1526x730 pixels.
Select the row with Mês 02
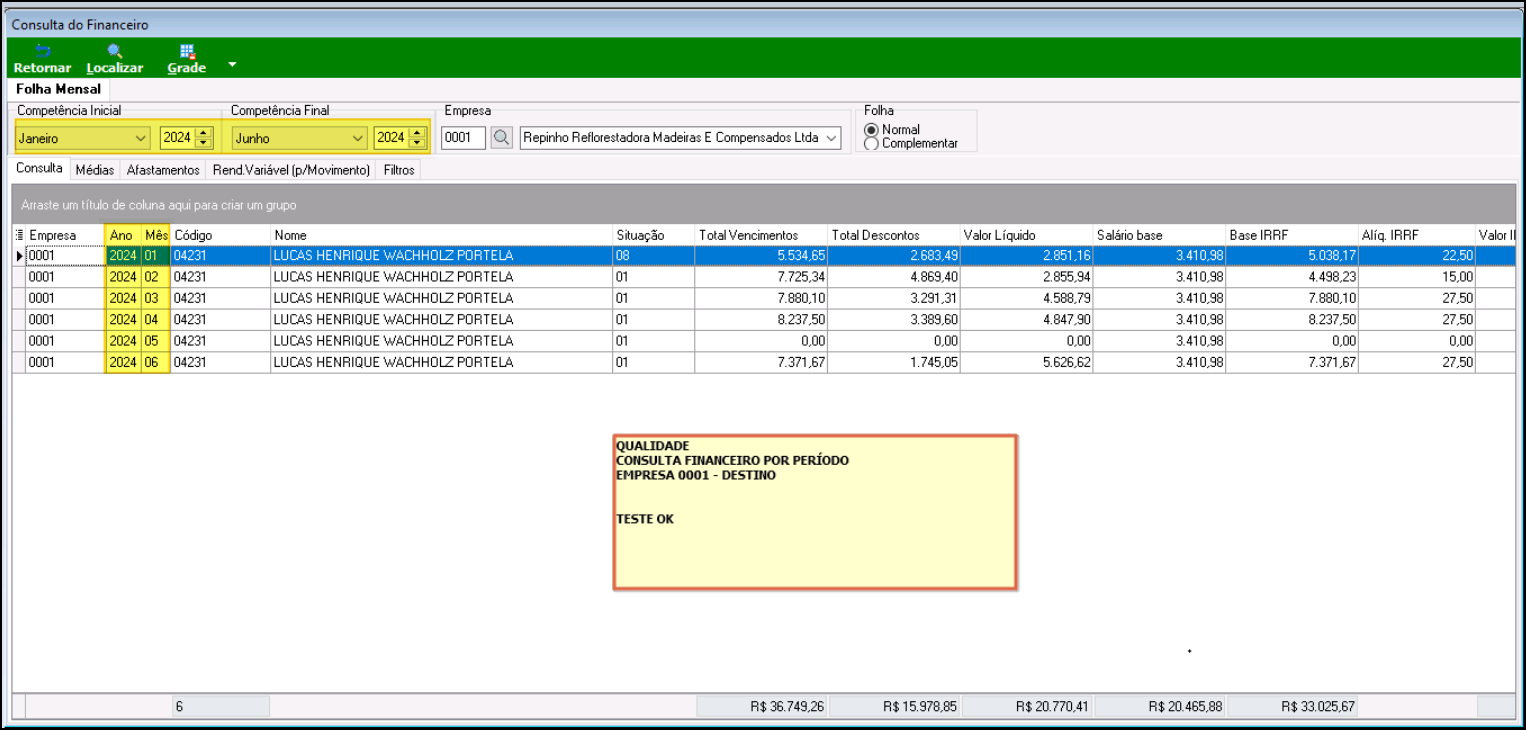click(x=764, y=277)
